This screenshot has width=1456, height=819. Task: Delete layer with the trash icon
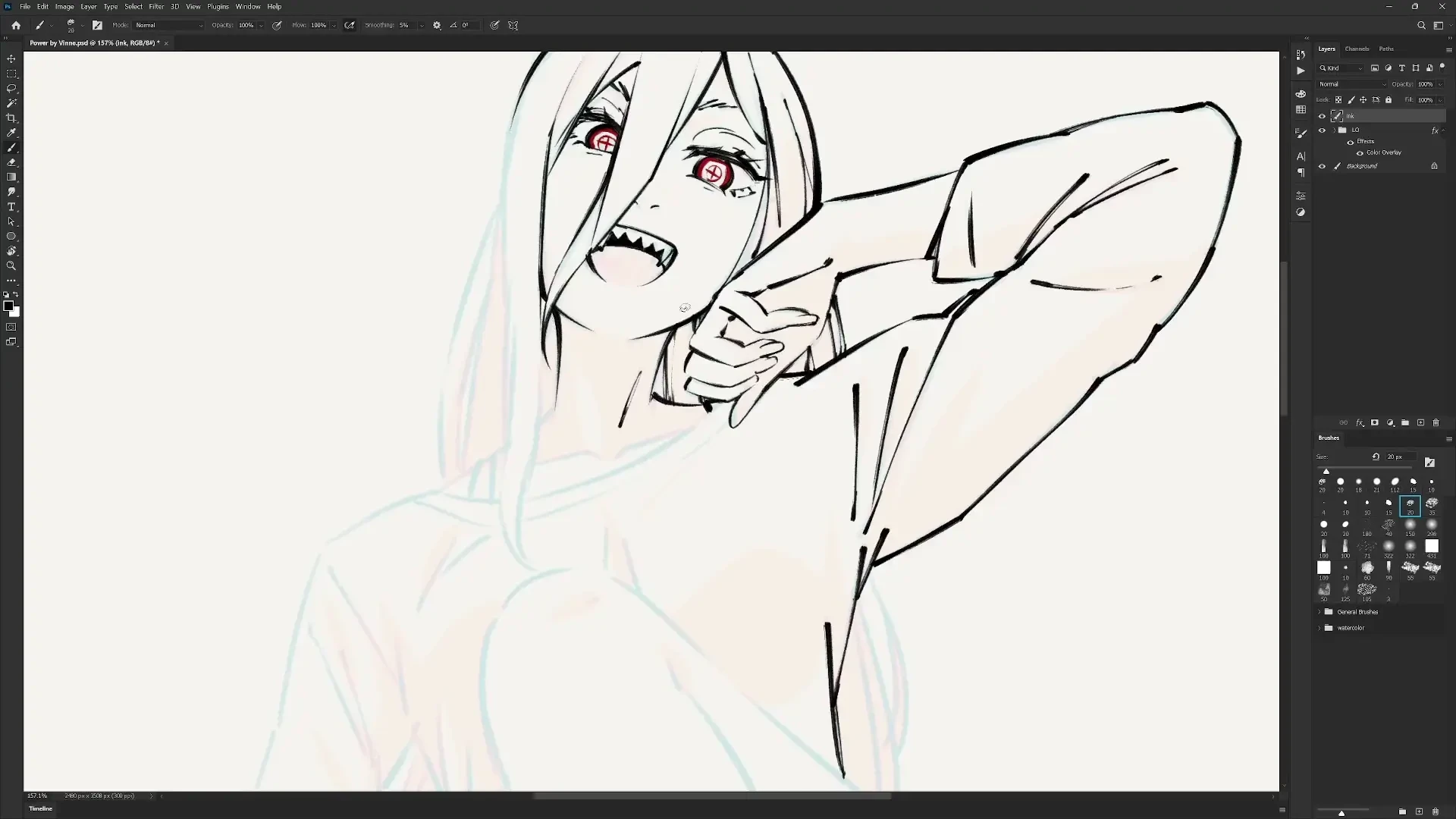[1436, 422]
